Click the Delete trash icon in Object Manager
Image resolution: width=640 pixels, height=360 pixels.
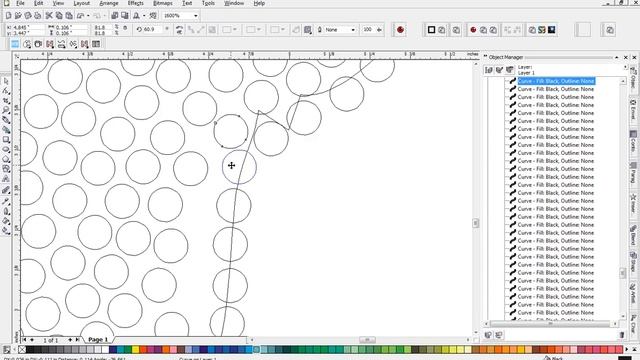tap(622, 335)
